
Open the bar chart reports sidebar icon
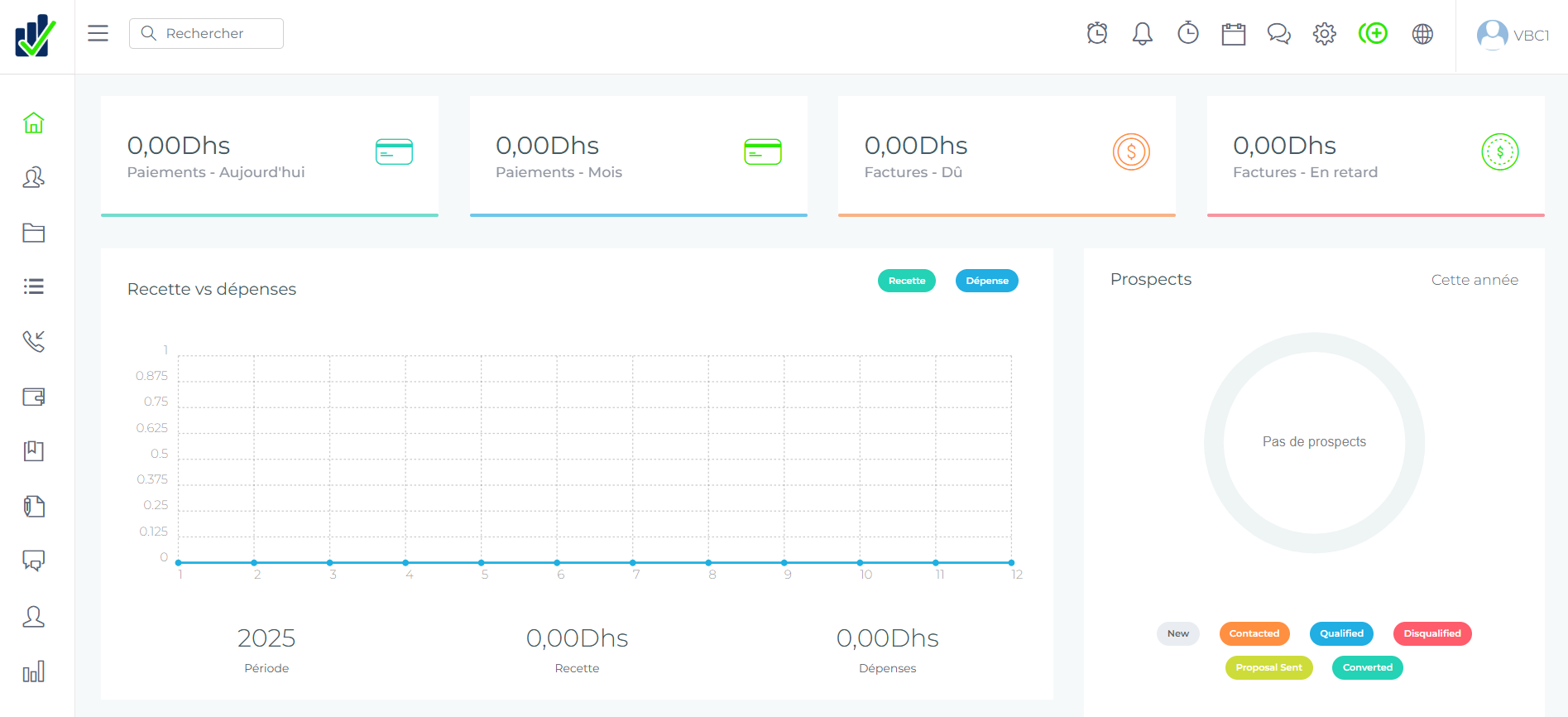[x=33, y=671]
